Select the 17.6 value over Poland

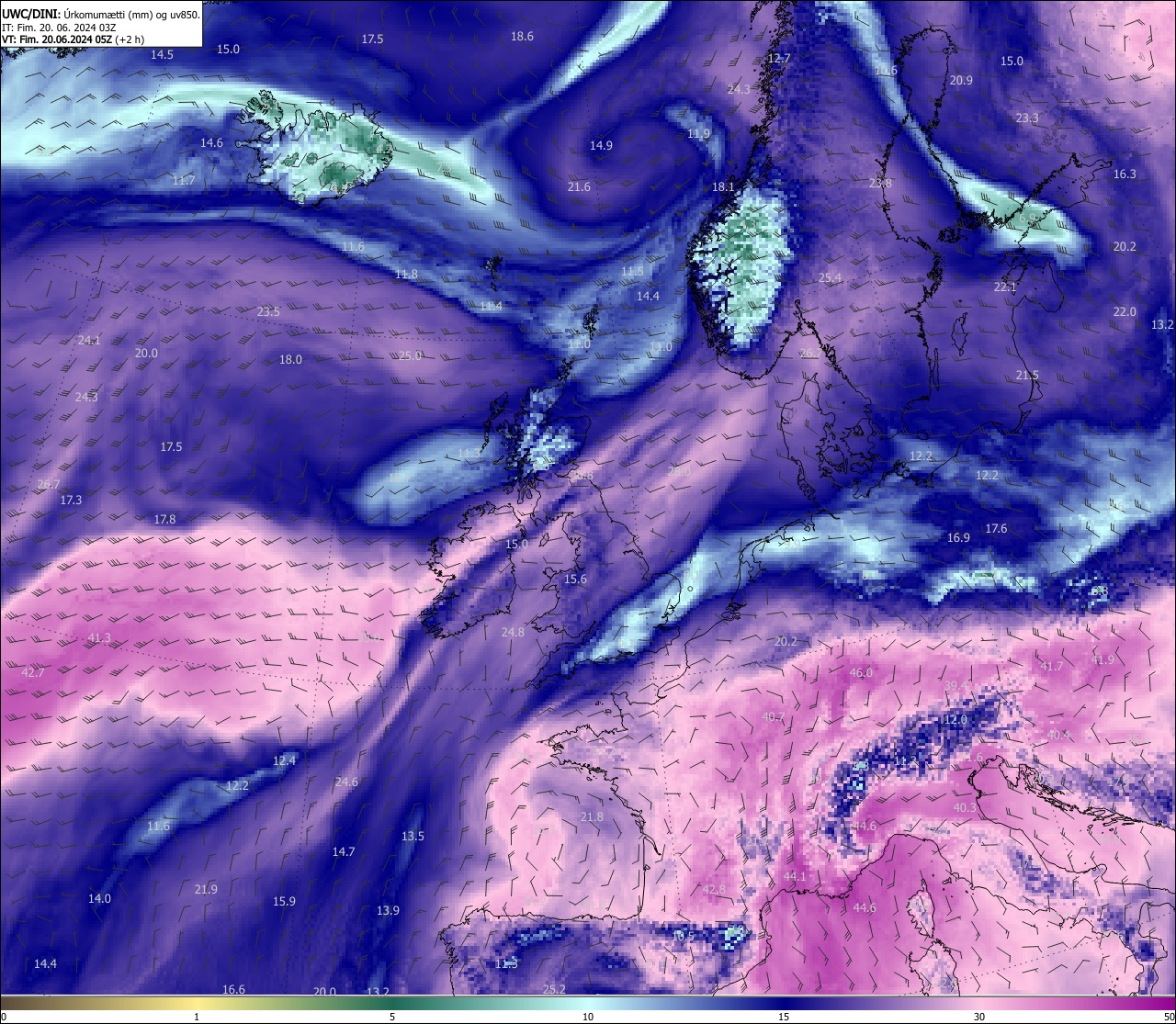point(996,529)
